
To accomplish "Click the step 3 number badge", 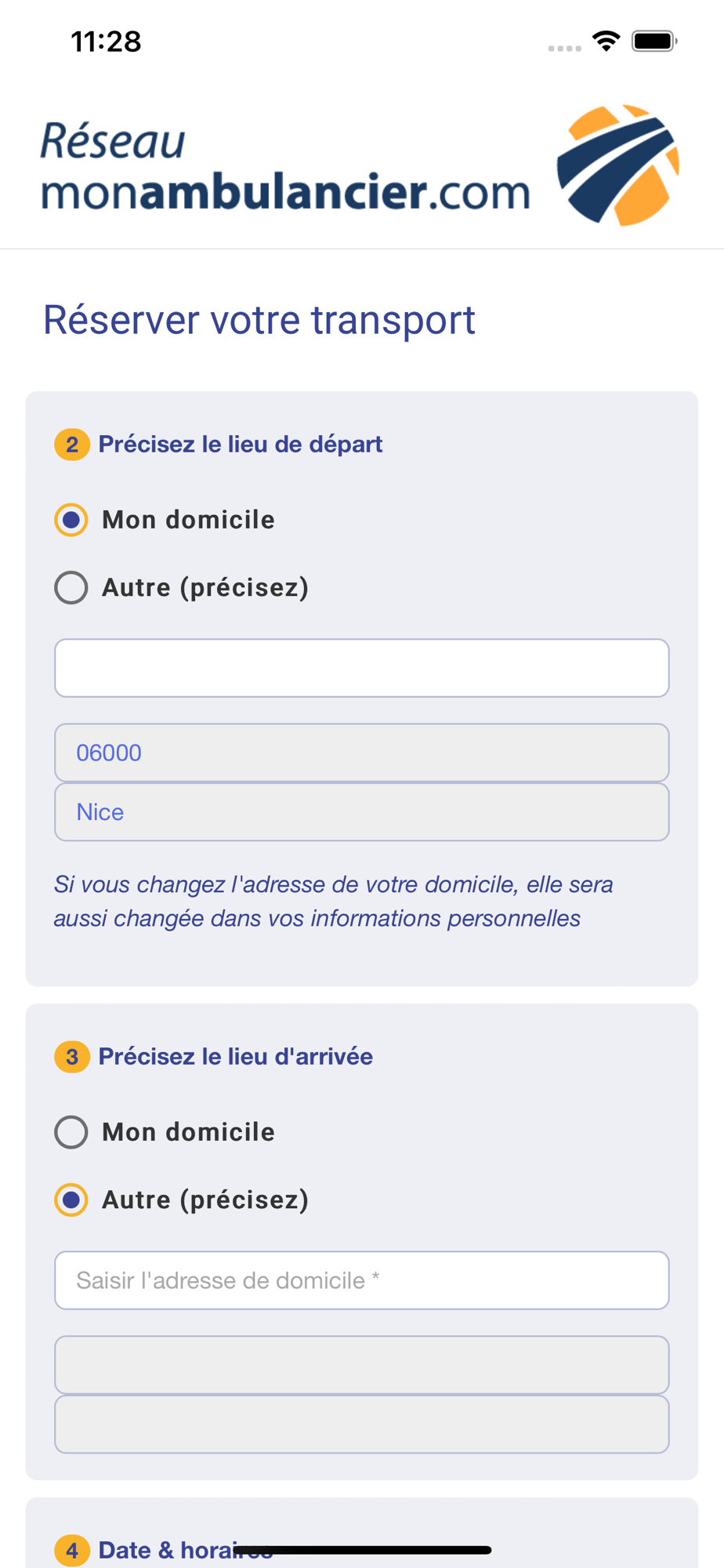I will click(x=71, y=1057).
